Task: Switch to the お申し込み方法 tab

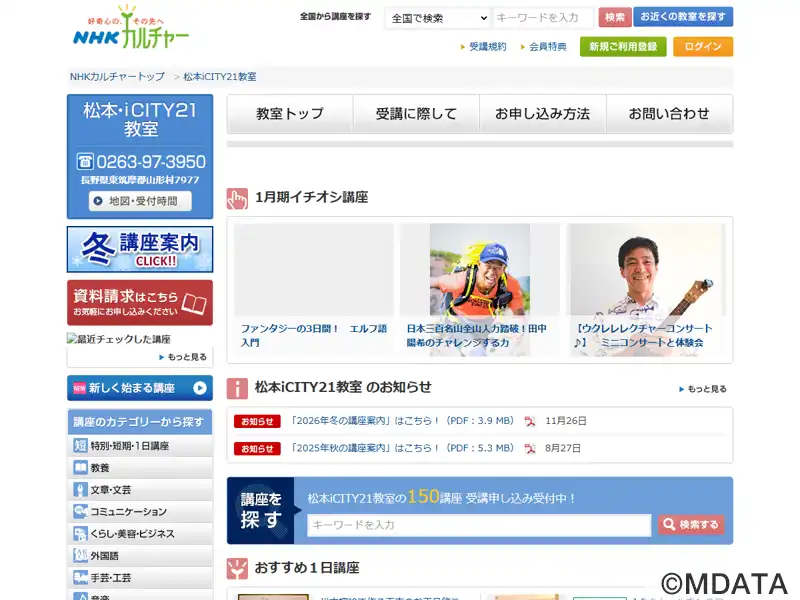Action: tap(542, 114)
